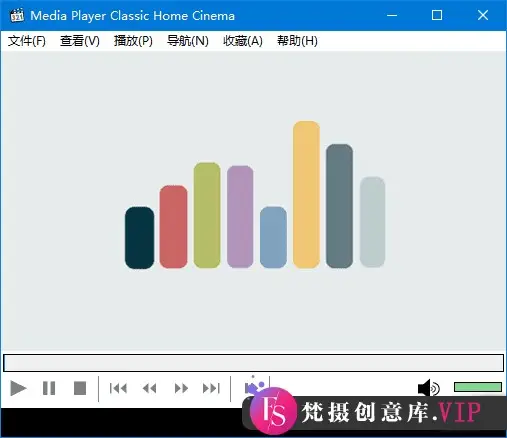The image size is (507, 438).
Task: Decrease playback speed with rewind icon
Action: (149, 388)
